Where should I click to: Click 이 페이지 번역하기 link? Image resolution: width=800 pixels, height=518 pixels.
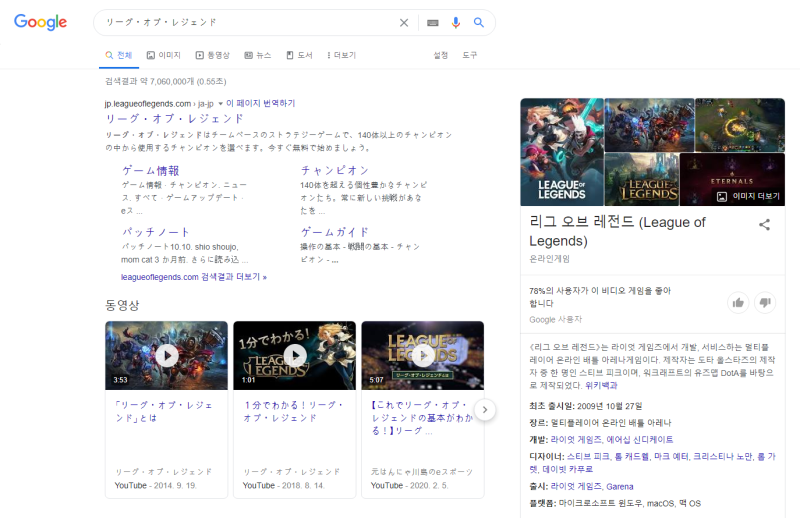pos(261,103)
